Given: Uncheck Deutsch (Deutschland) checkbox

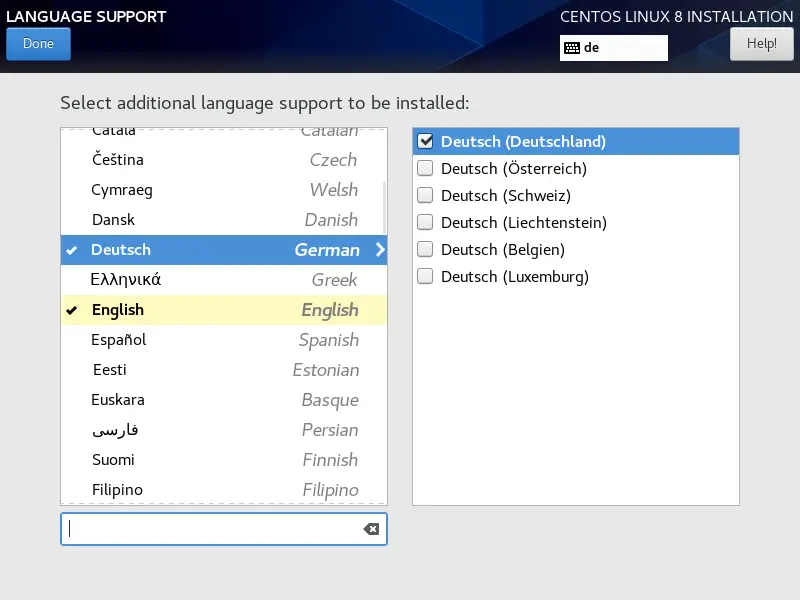Looking at the screenshot, I should 425,142.
